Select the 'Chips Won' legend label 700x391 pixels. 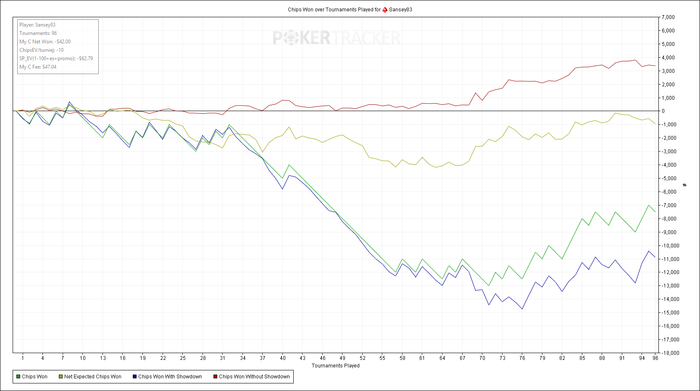click(35, 377)
